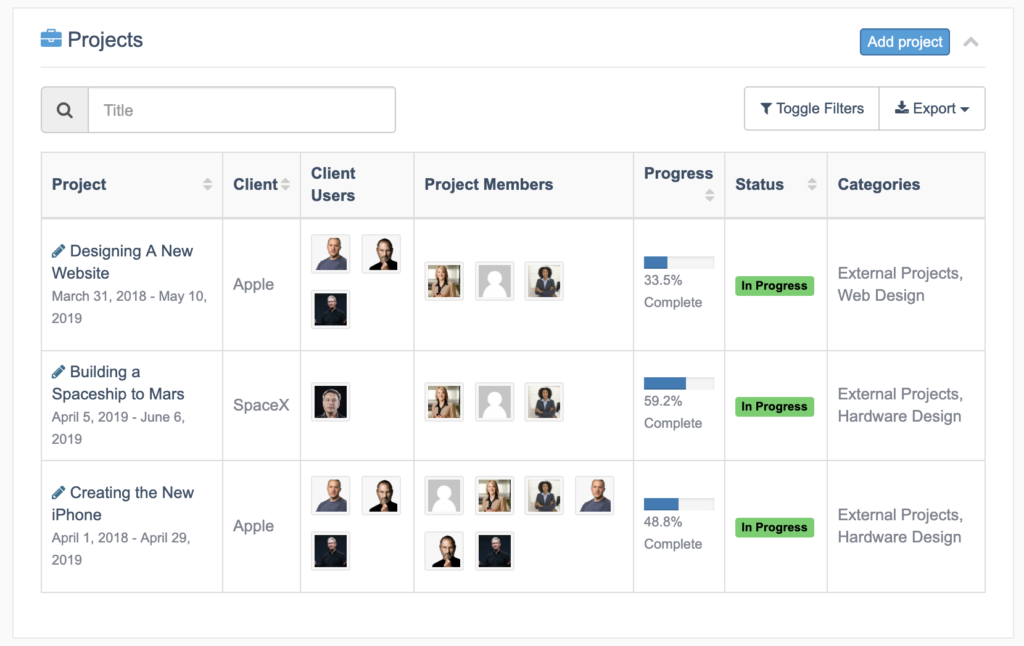This screenshot has height=646, width=1024.
Task: Click the External Projects category label
Action: point(899,273)
